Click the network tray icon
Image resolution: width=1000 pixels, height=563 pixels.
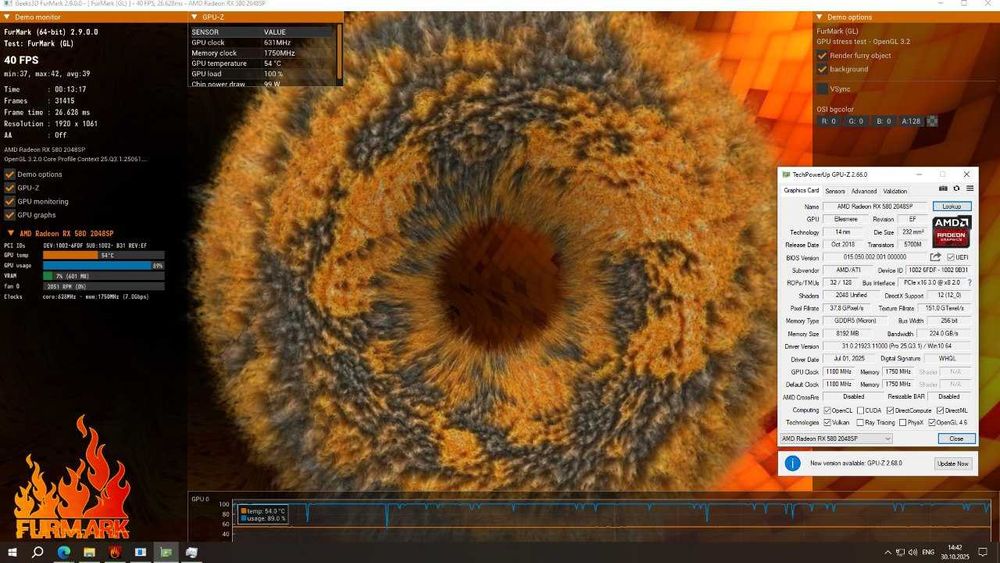[x=900, y=552]
